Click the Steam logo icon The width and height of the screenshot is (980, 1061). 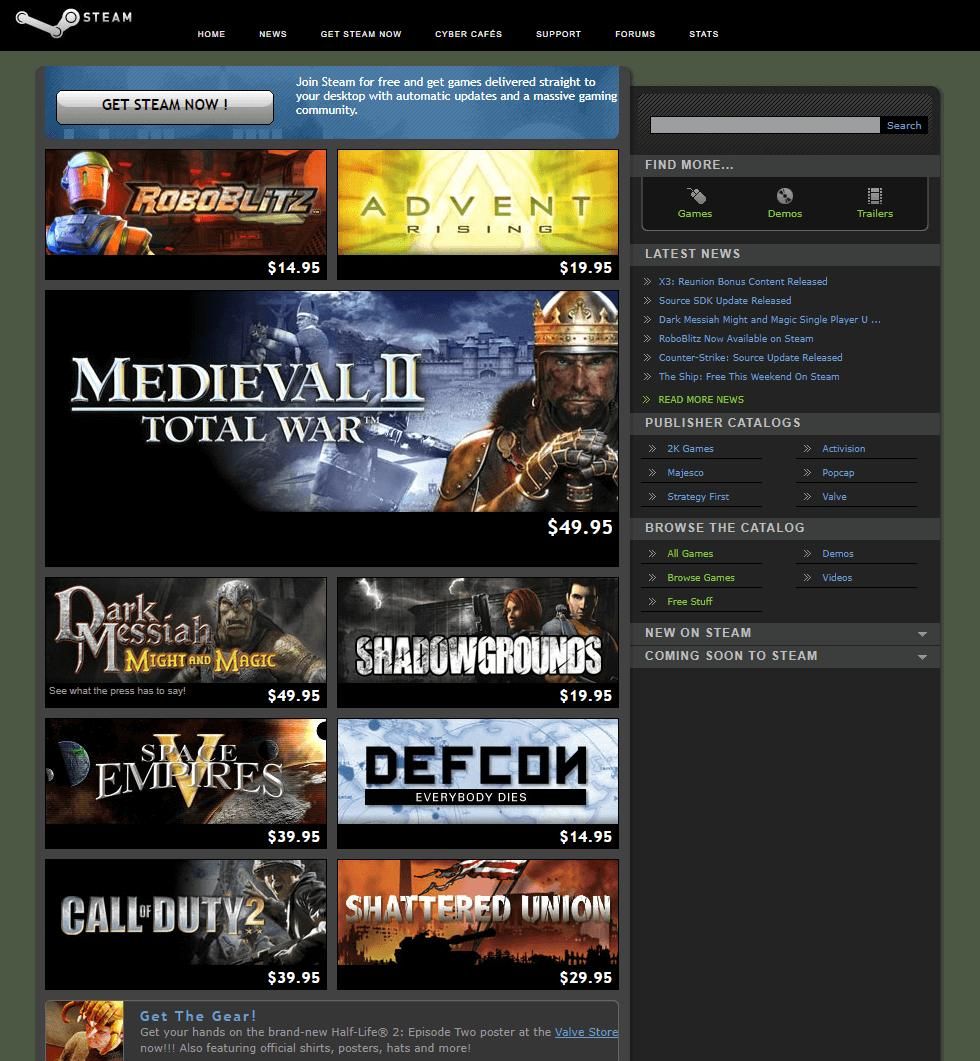73,22
